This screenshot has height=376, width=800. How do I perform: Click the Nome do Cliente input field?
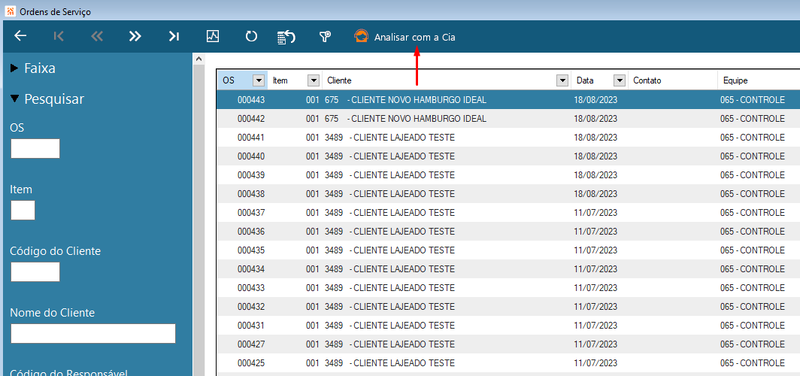click(x=93, y=333)
